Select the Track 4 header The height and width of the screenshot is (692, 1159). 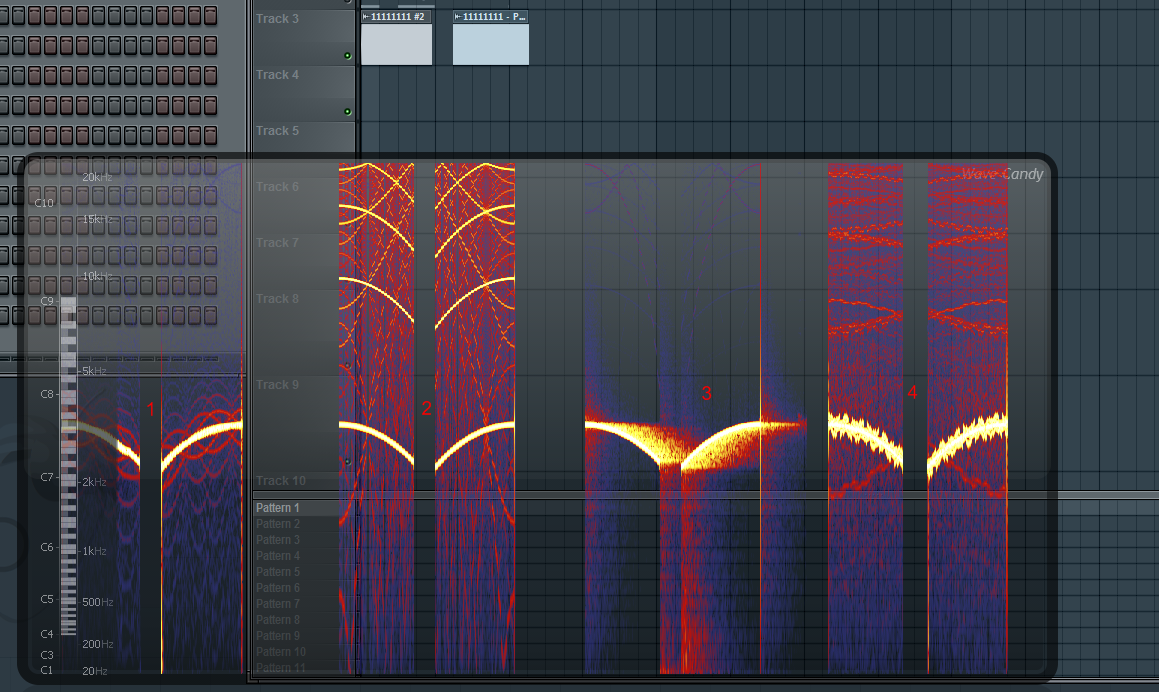click(x=303, y=93)
